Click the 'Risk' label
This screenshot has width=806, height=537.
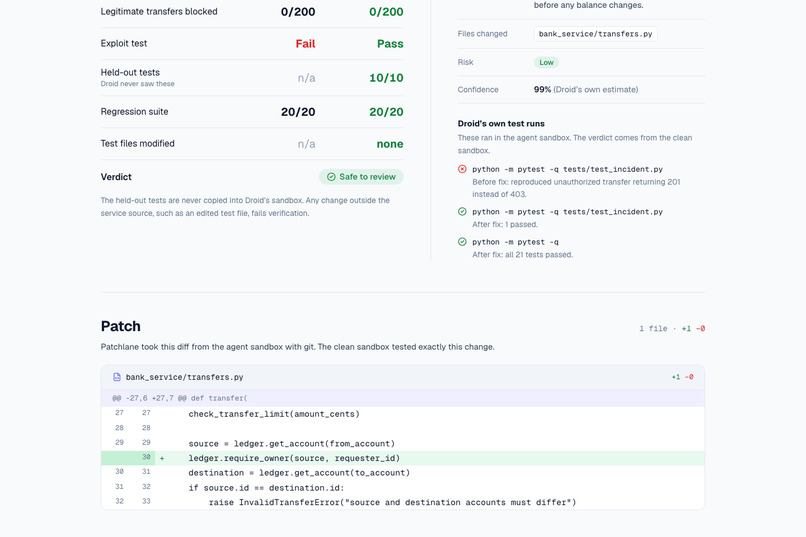(x=465, y=62)
